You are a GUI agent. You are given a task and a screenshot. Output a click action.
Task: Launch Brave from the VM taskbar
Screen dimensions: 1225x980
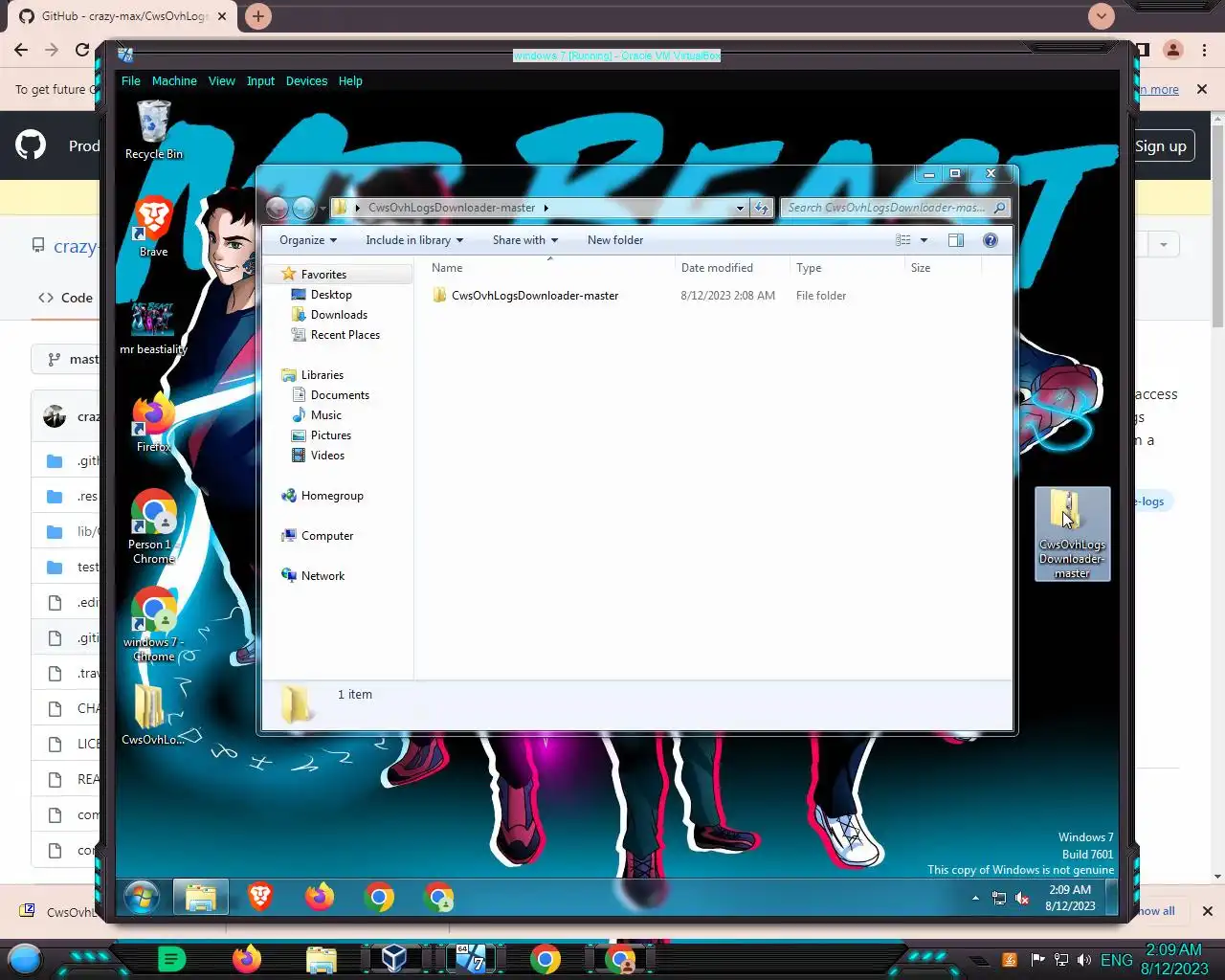click(260, 897)
